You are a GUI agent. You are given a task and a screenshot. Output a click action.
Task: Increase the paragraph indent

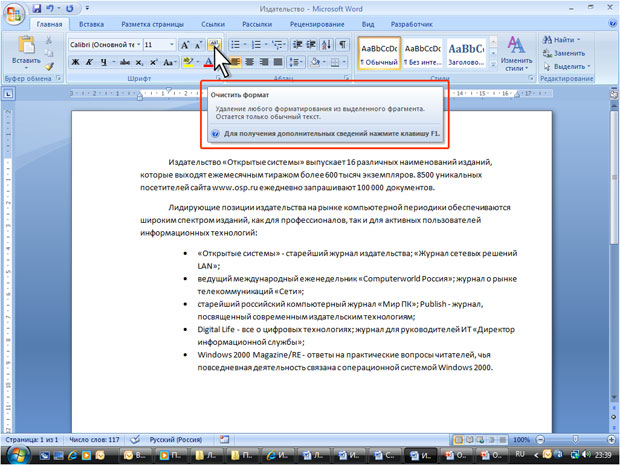(x=311, y=45)
